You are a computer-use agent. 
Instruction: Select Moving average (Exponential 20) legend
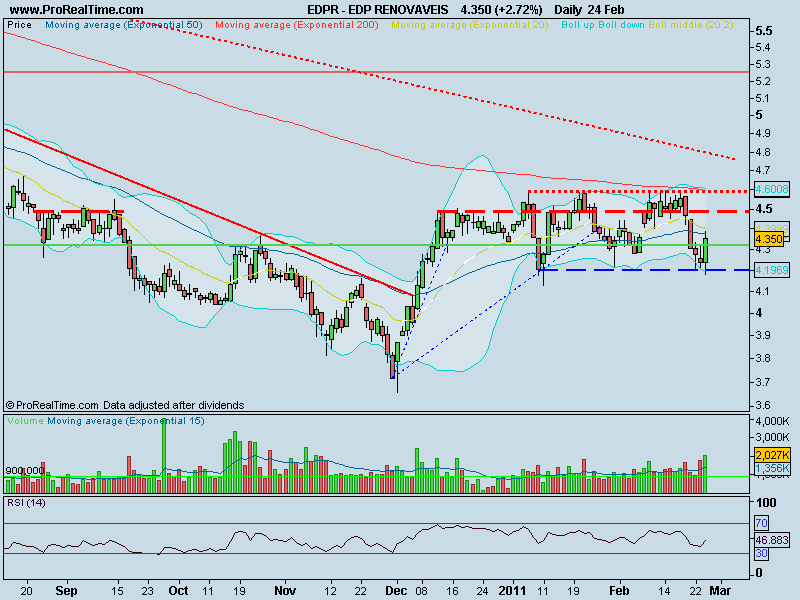pos(470,24)
